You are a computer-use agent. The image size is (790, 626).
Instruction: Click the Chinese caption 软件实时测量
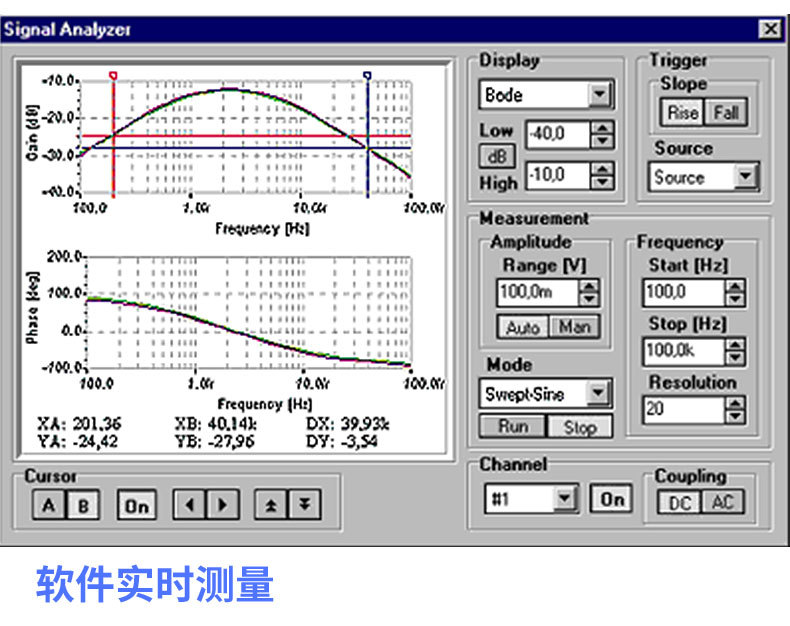tap(155, 584)
